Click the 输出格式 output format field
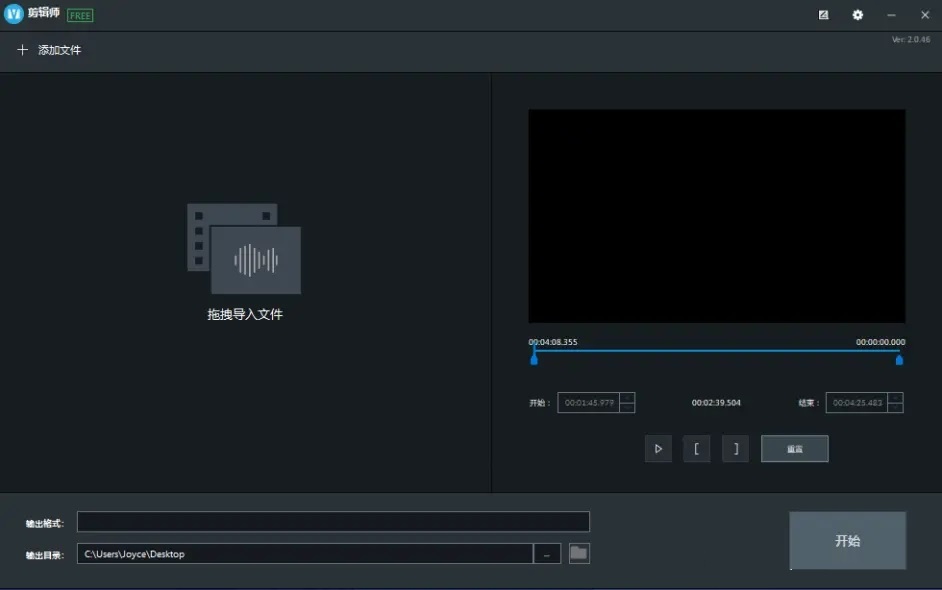The width and height of the screenshot is (942, 590). [x=335, y=521]
